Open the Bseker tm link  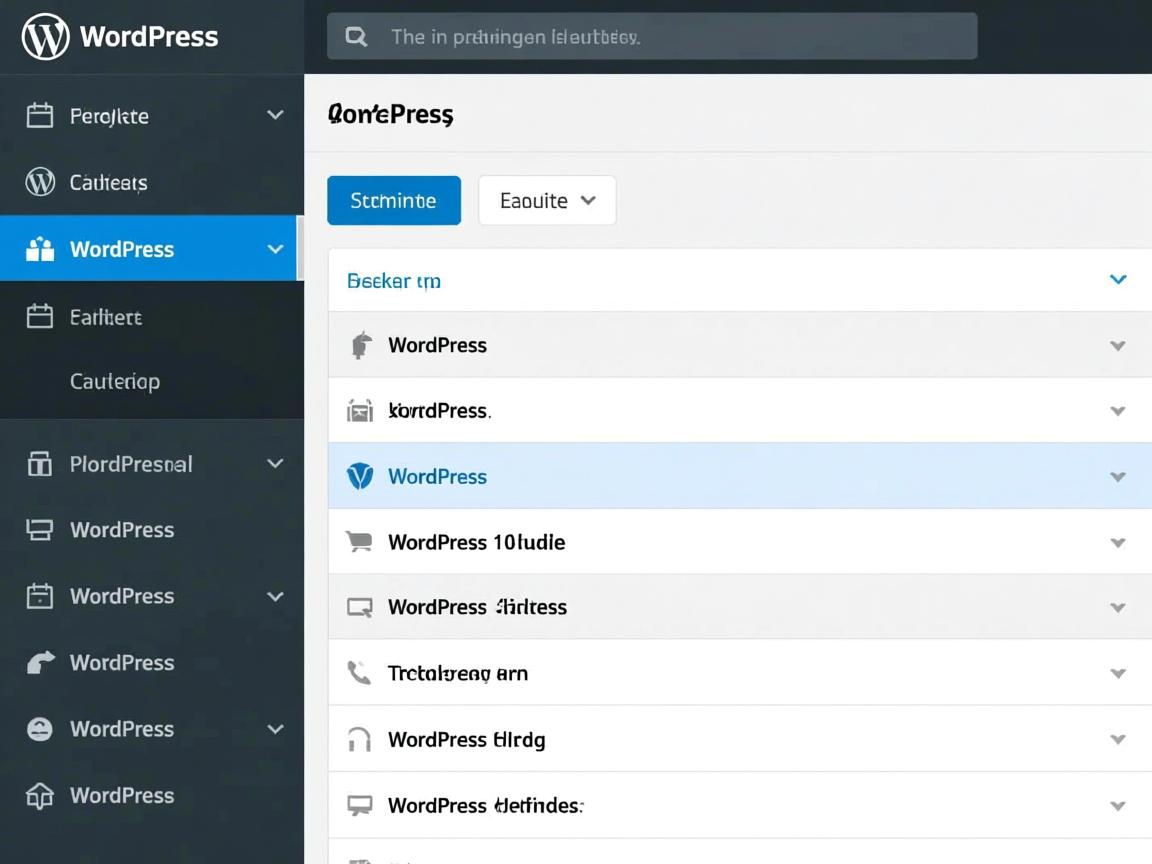(393, 280)
